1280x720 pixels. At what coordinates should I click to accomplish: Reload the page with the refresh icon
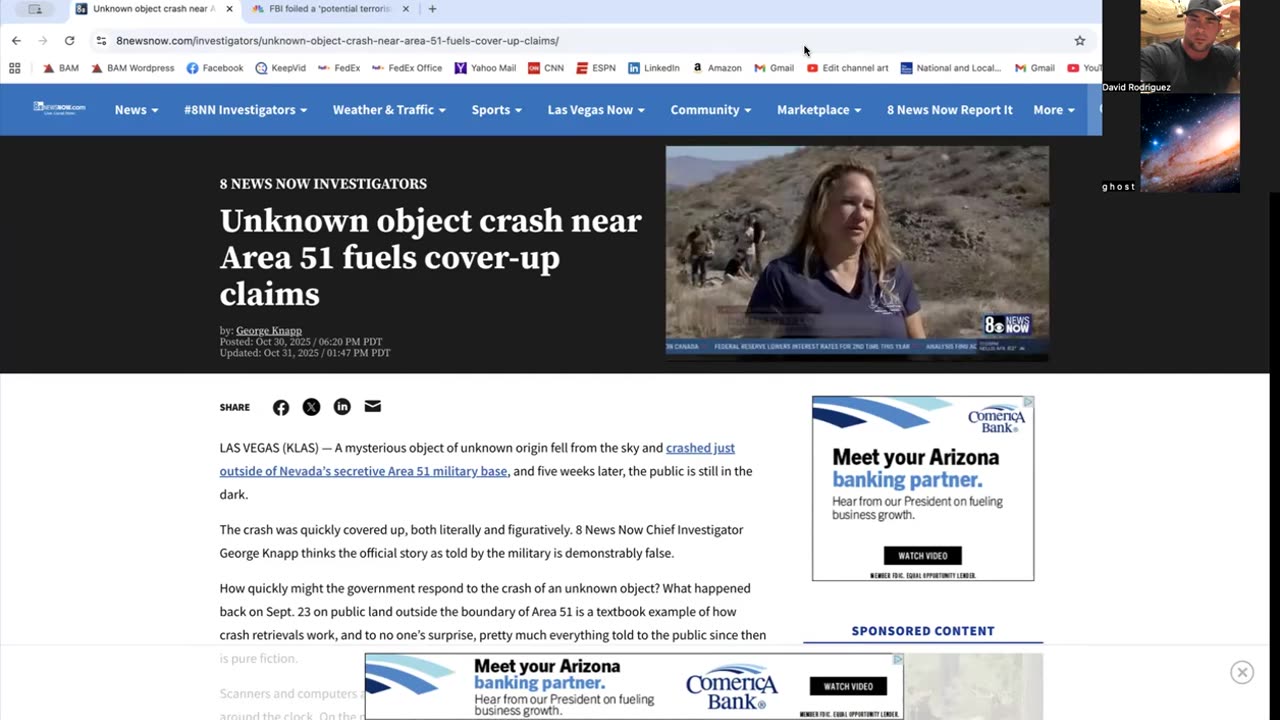(69, 40)
